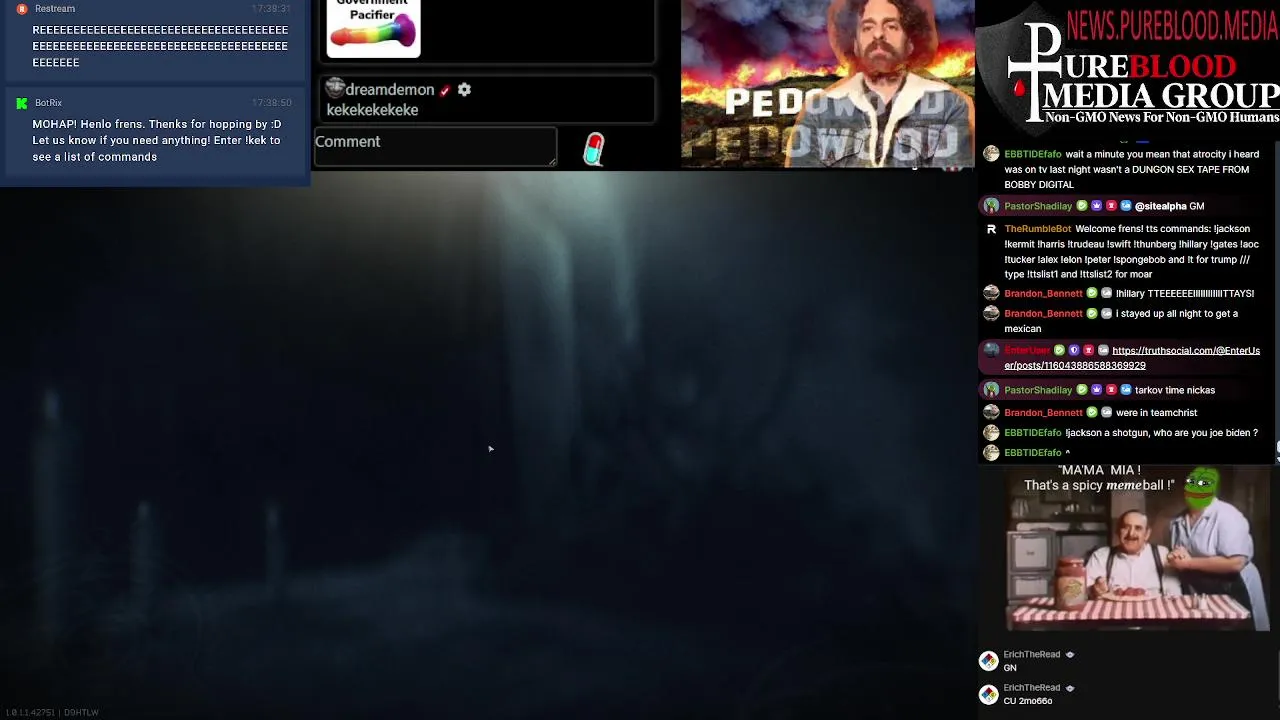
Task: Click the 17:38:50 timestamp
Action: (271, 103)
